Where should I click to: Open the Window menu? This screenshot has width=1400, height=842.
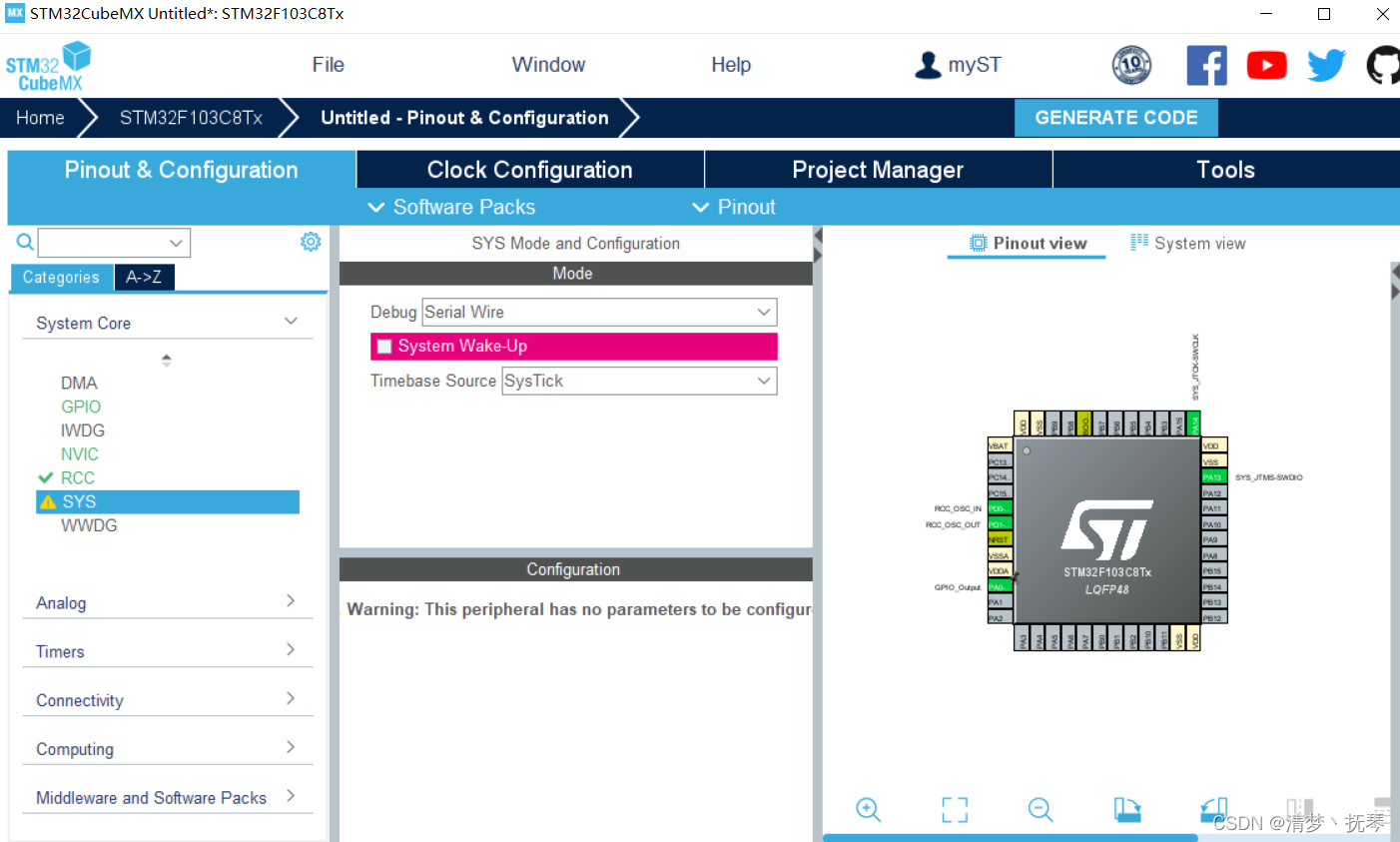click(548, 65)
